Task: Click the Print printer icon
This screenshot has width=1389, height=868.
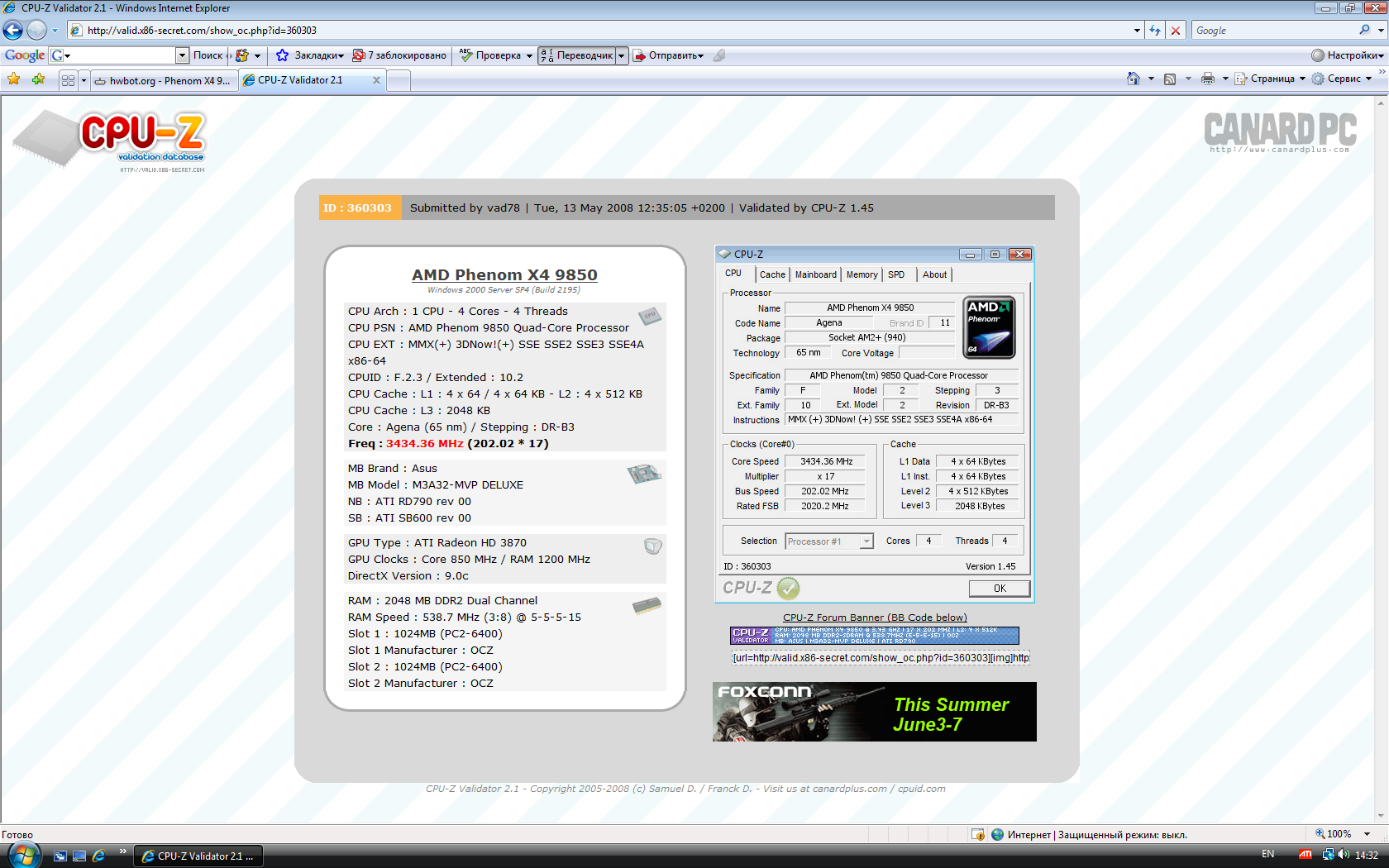Action: point(1208,79)
